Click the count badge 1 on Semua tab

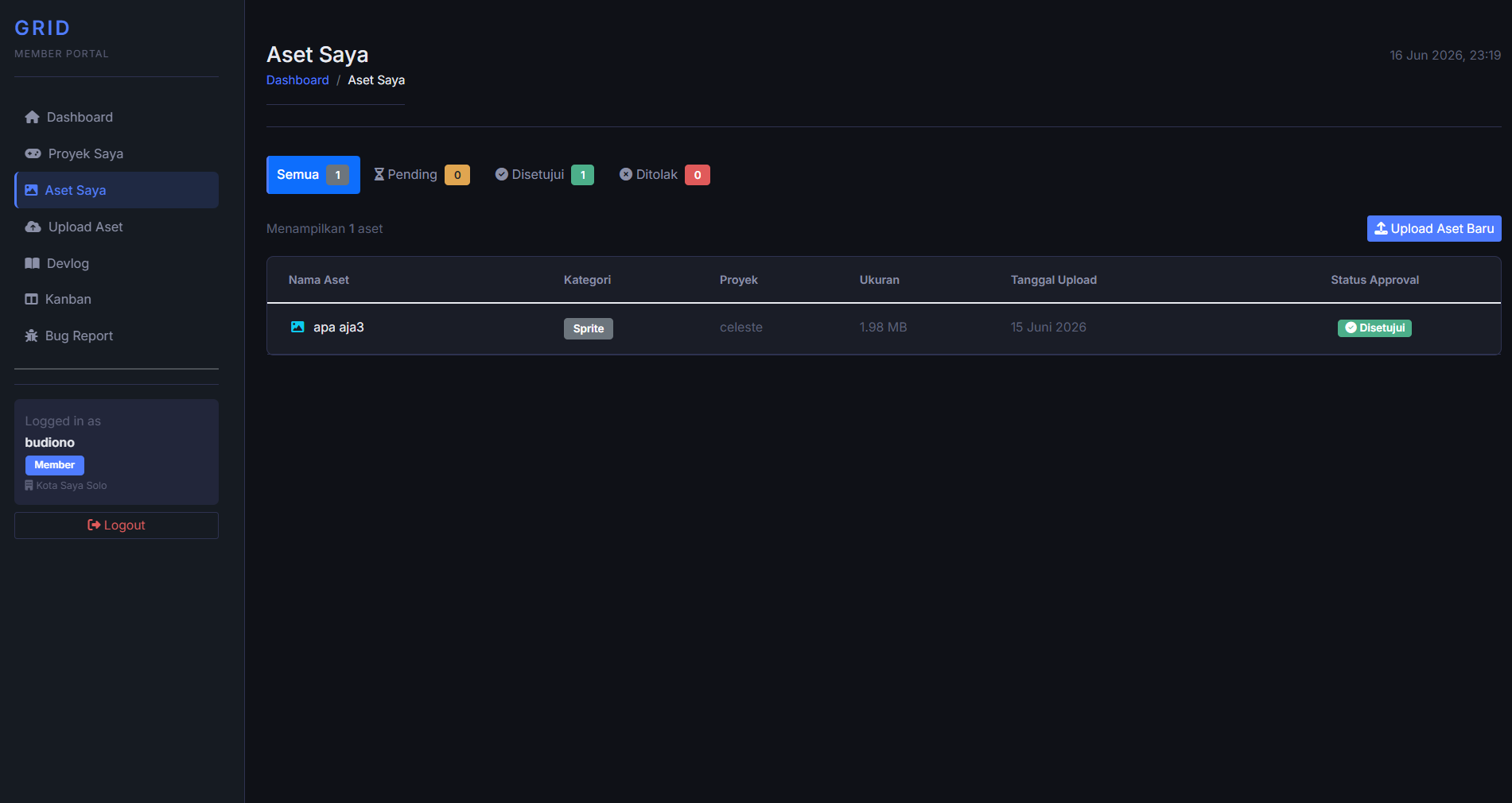point(338,175)
